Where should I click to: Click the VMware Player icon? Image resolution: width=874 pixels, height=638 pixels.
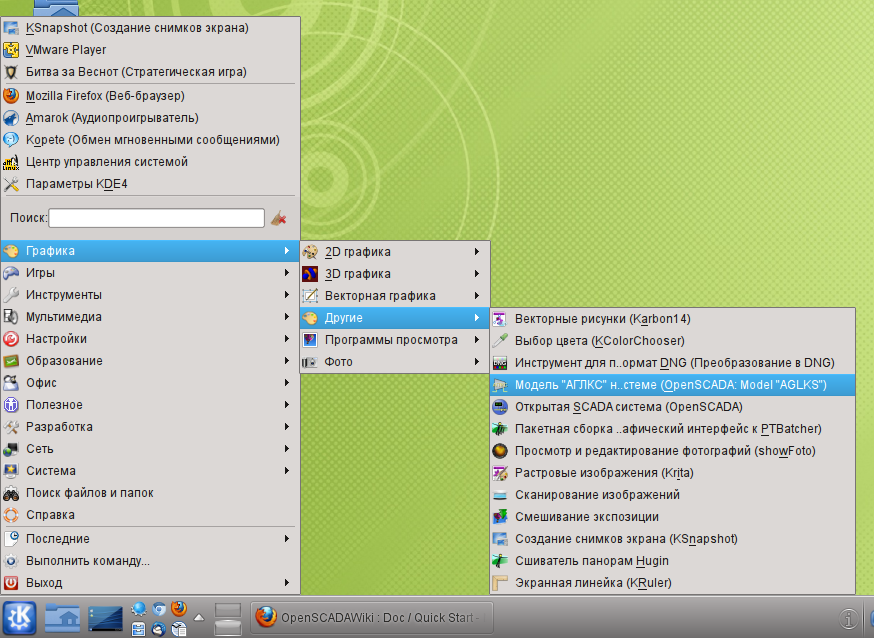pos(11,50)
